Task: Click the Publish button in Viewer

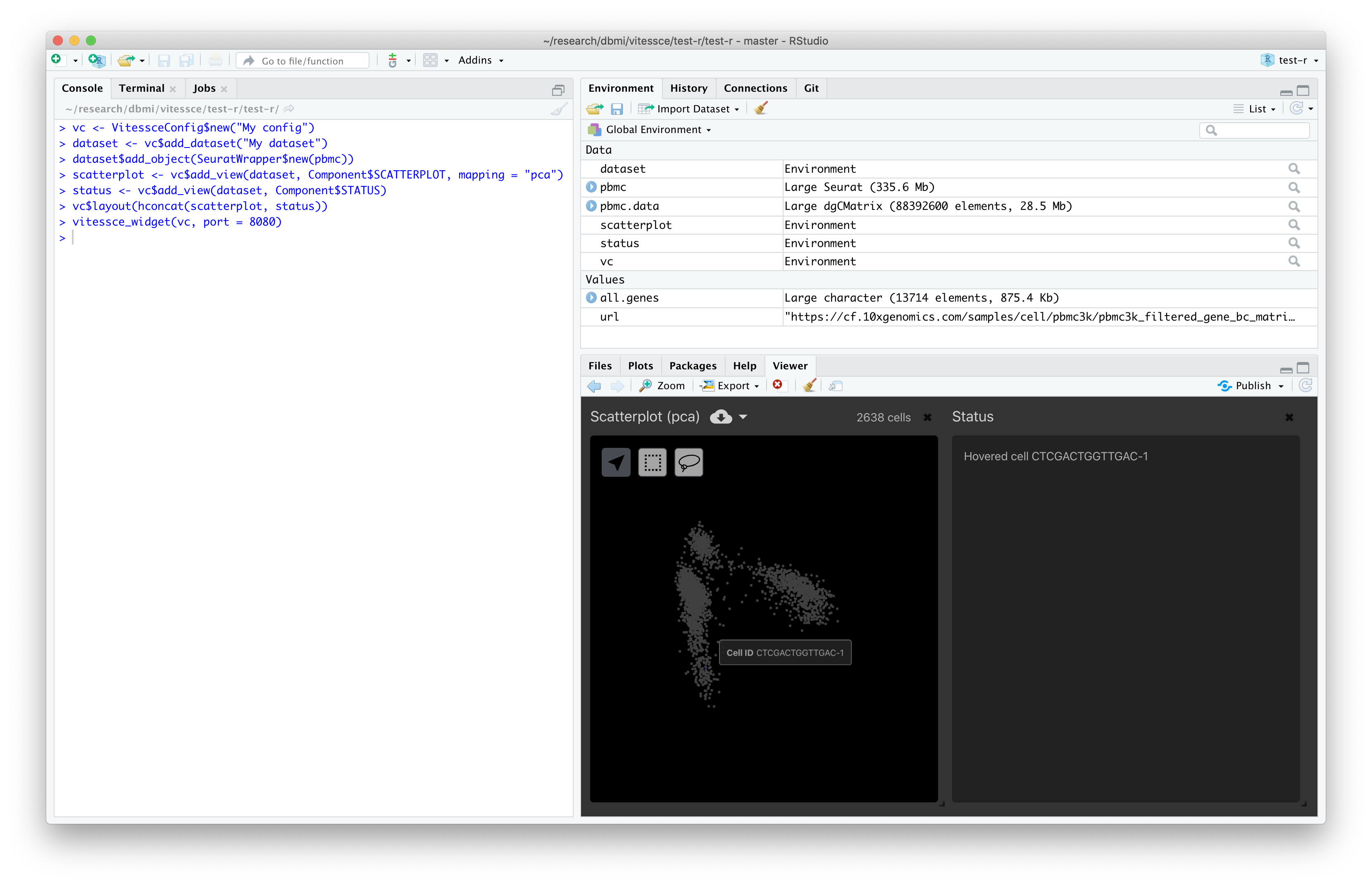Action: click(x=1249, y=385)
